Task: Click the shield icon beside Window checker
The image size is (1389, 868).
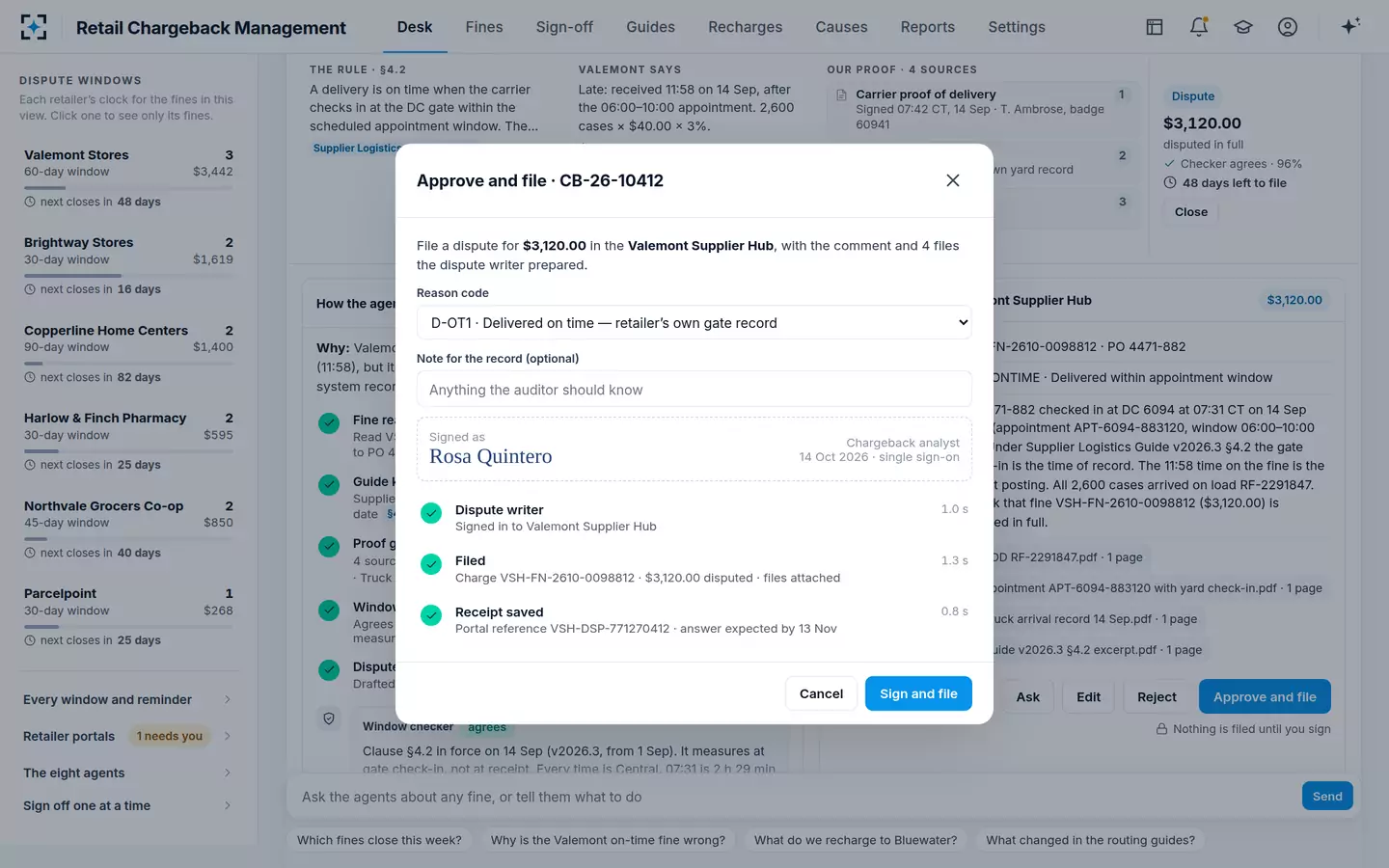Action: 329,719
